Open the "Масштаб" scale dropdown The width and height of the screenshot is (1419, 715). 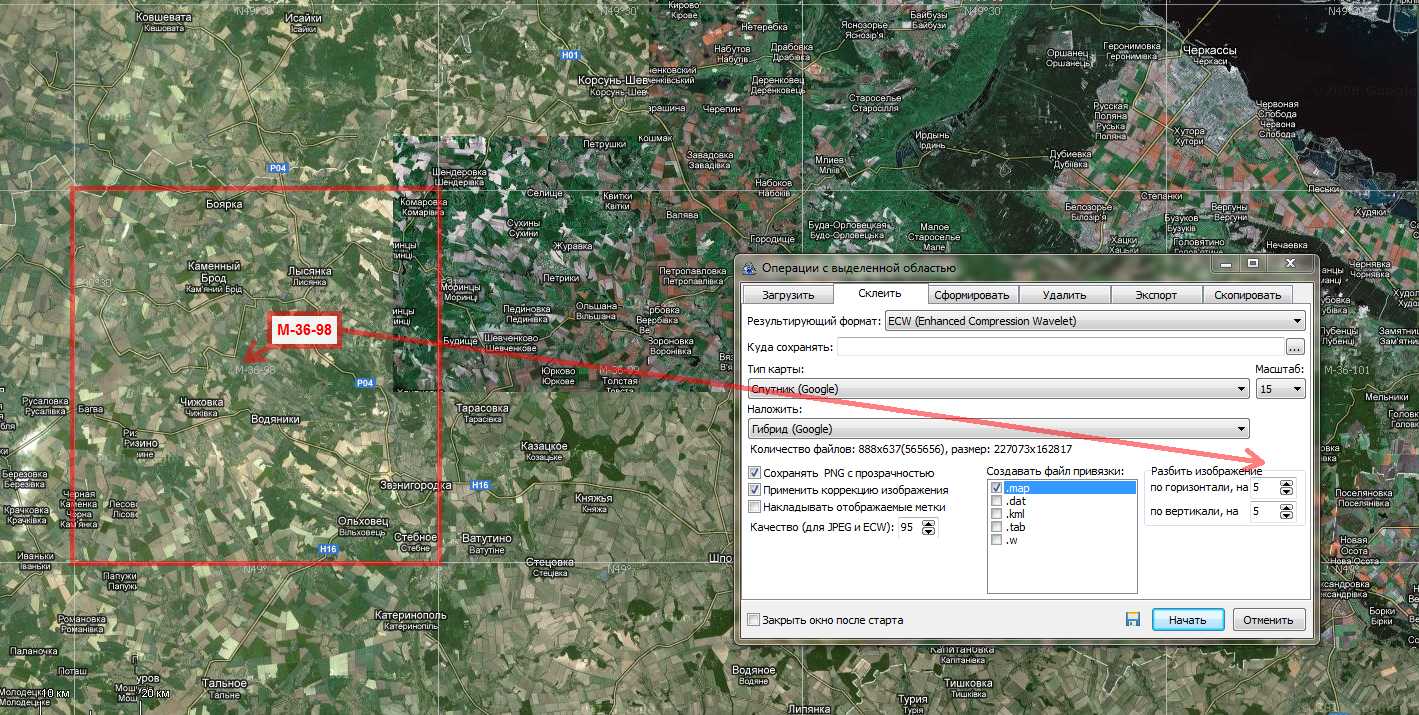(1281, 389)
